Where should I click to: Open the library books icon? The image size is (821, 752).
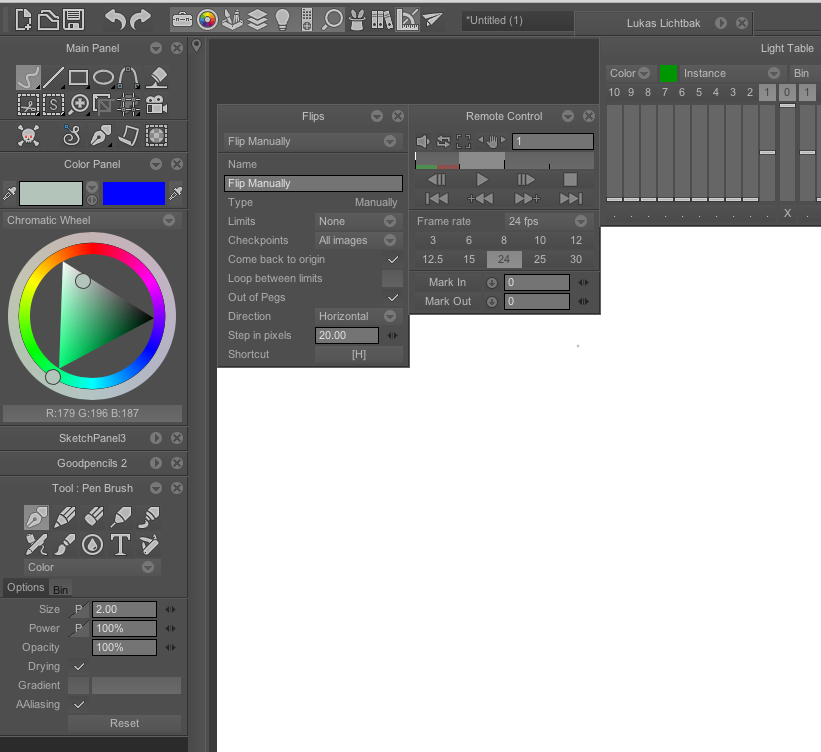(x=382, y=20)
